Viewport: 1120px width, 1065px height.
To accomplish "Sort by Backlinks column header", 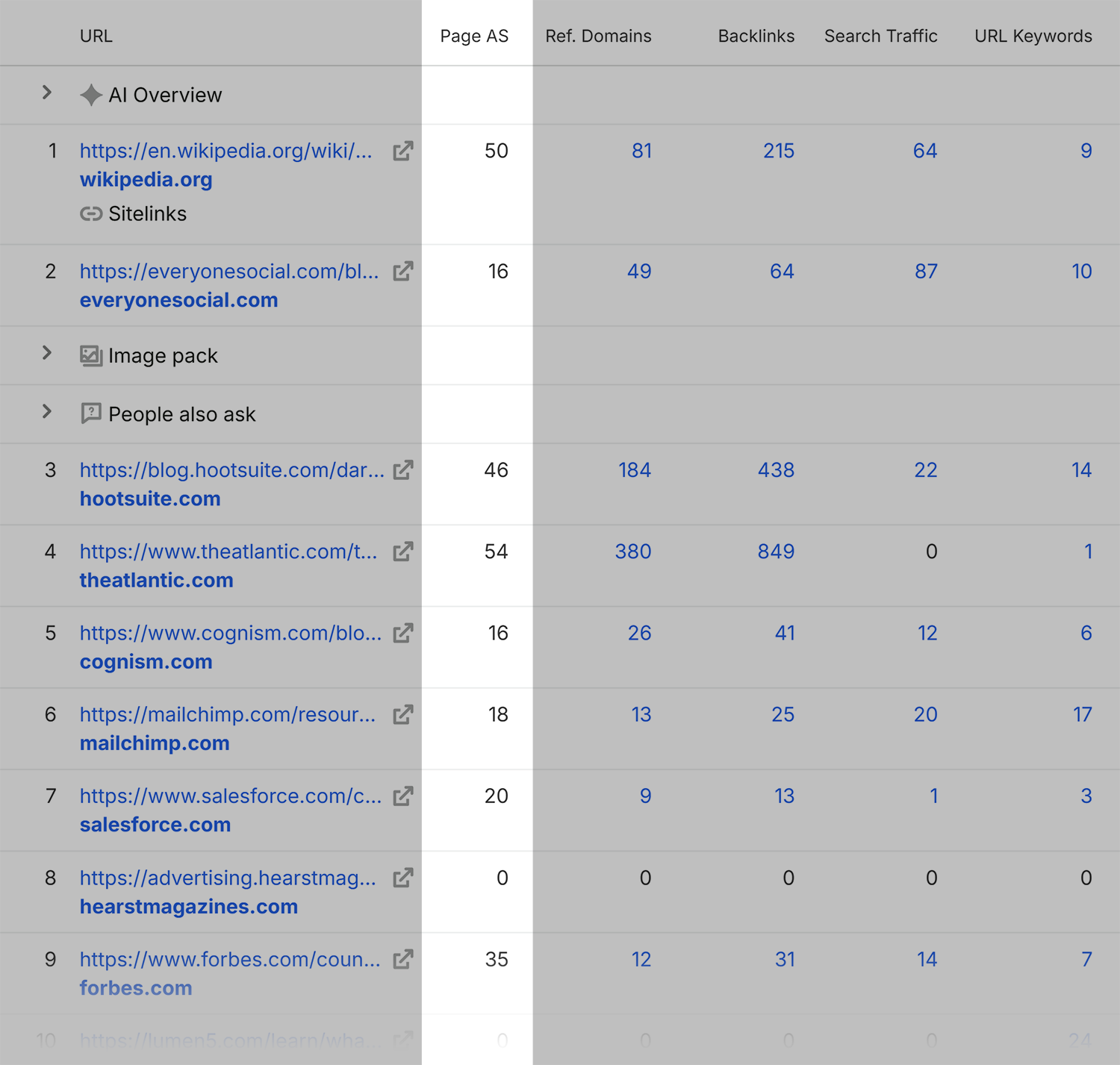I will 756,36.
